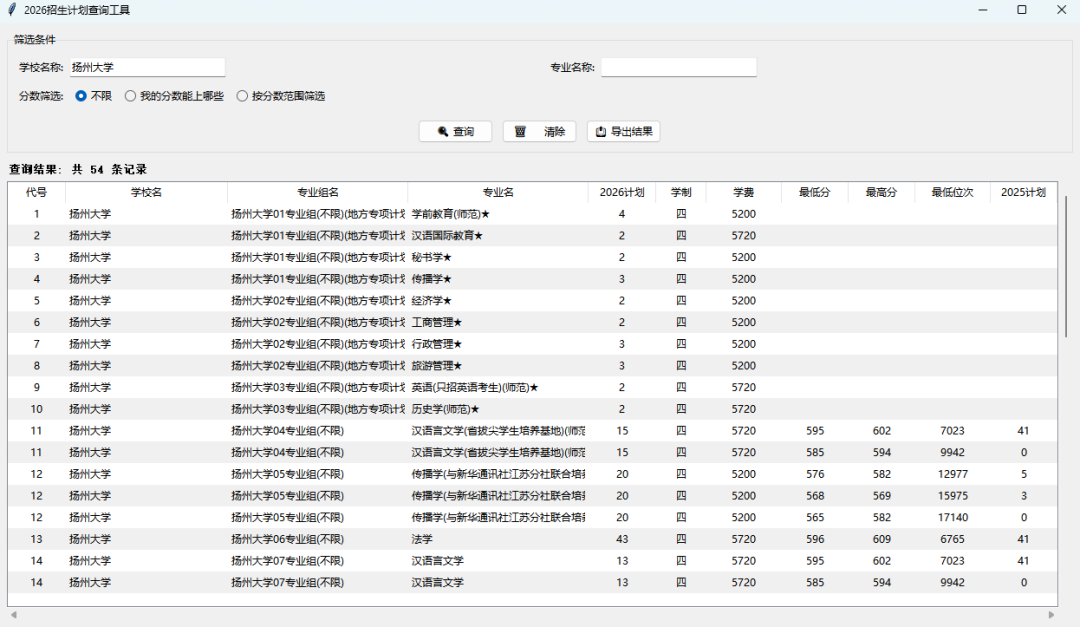Click 最低分 value 576

(815, 474)
